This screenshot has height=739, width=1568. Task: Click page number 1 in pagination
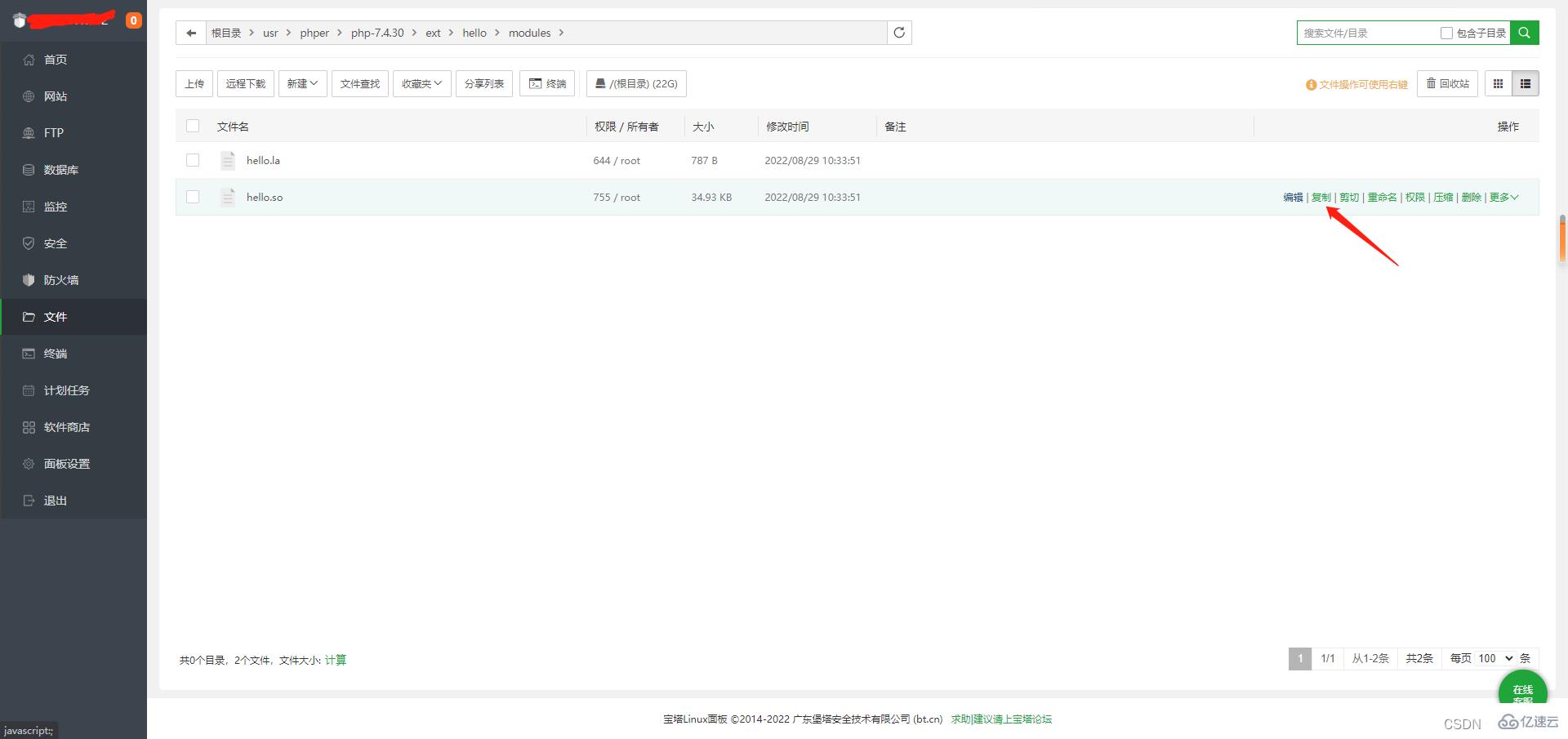(1300, 658)
